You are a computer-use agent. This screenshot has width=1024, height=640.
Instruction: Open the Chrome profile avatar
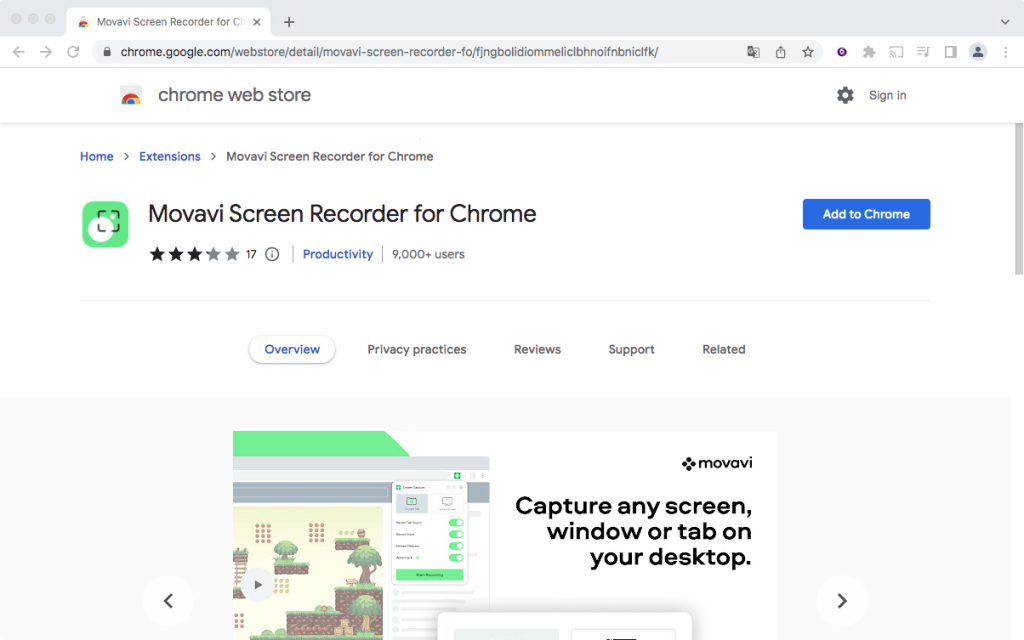pos(978,52)
